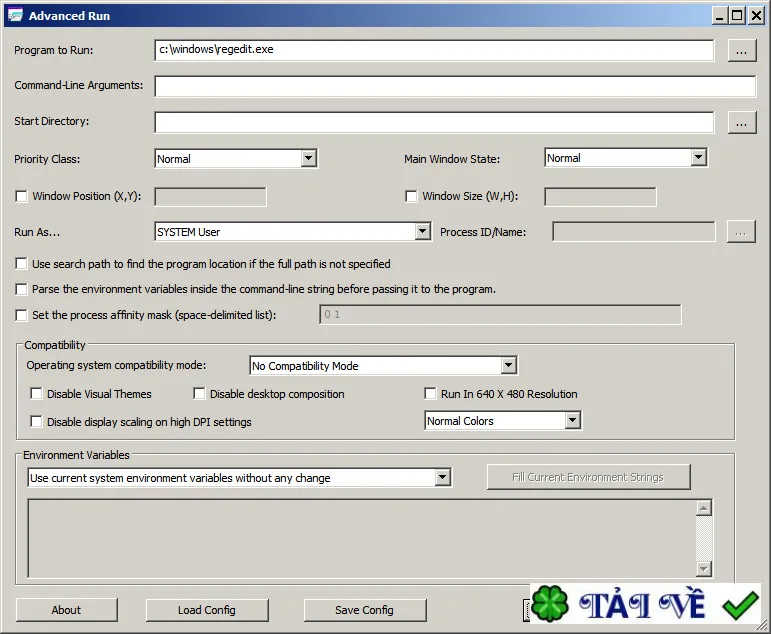Screen dimensions: 771x634
Task: Click the Save Config button
Action: click(x=364, y=610)
